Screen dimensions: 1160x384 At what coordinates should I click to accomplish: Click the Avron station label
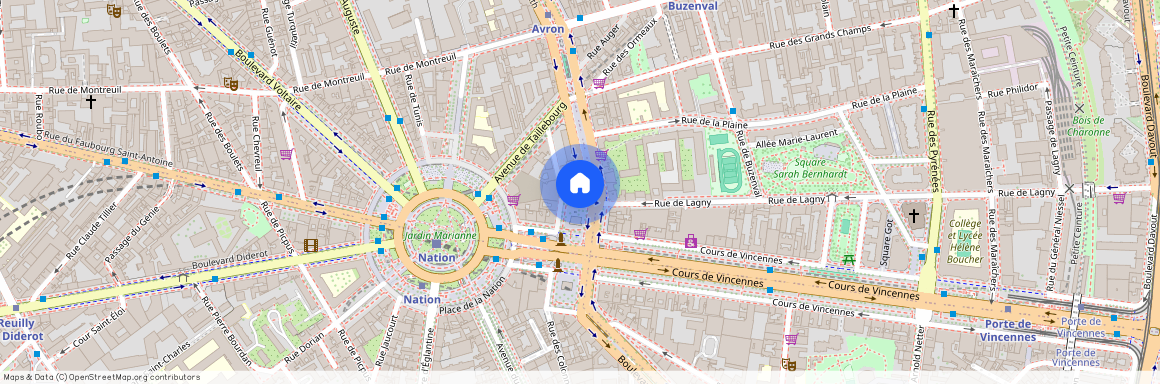(548, 29)
